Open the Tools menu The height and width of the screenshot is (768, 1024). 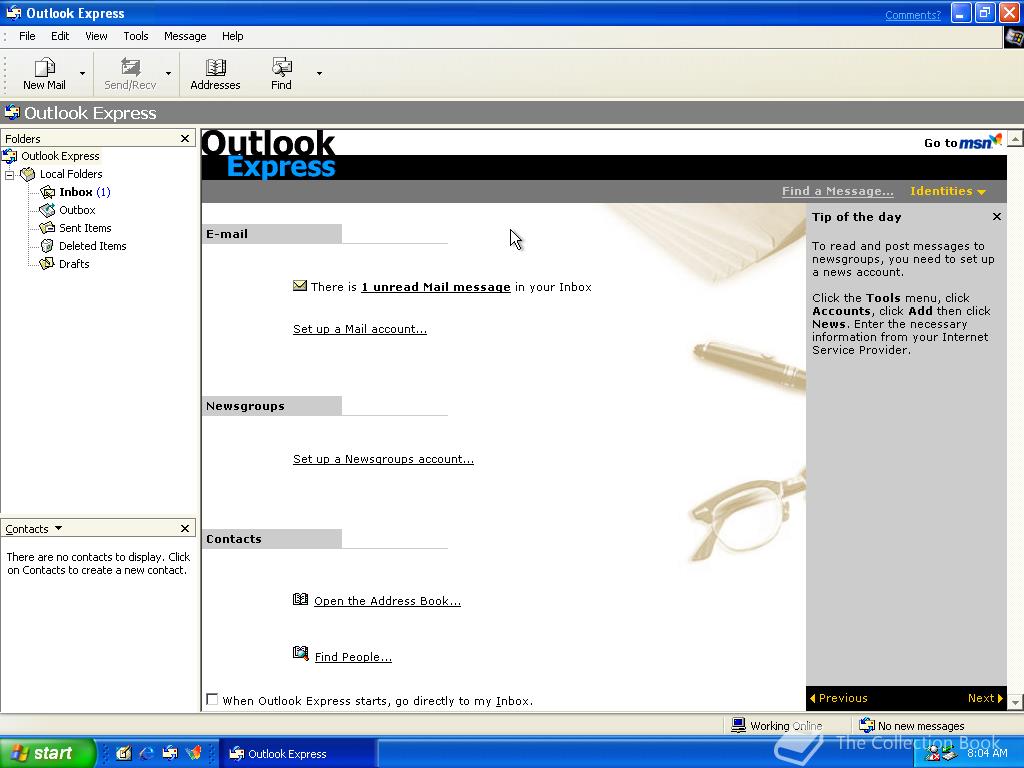tap(136, 36)
